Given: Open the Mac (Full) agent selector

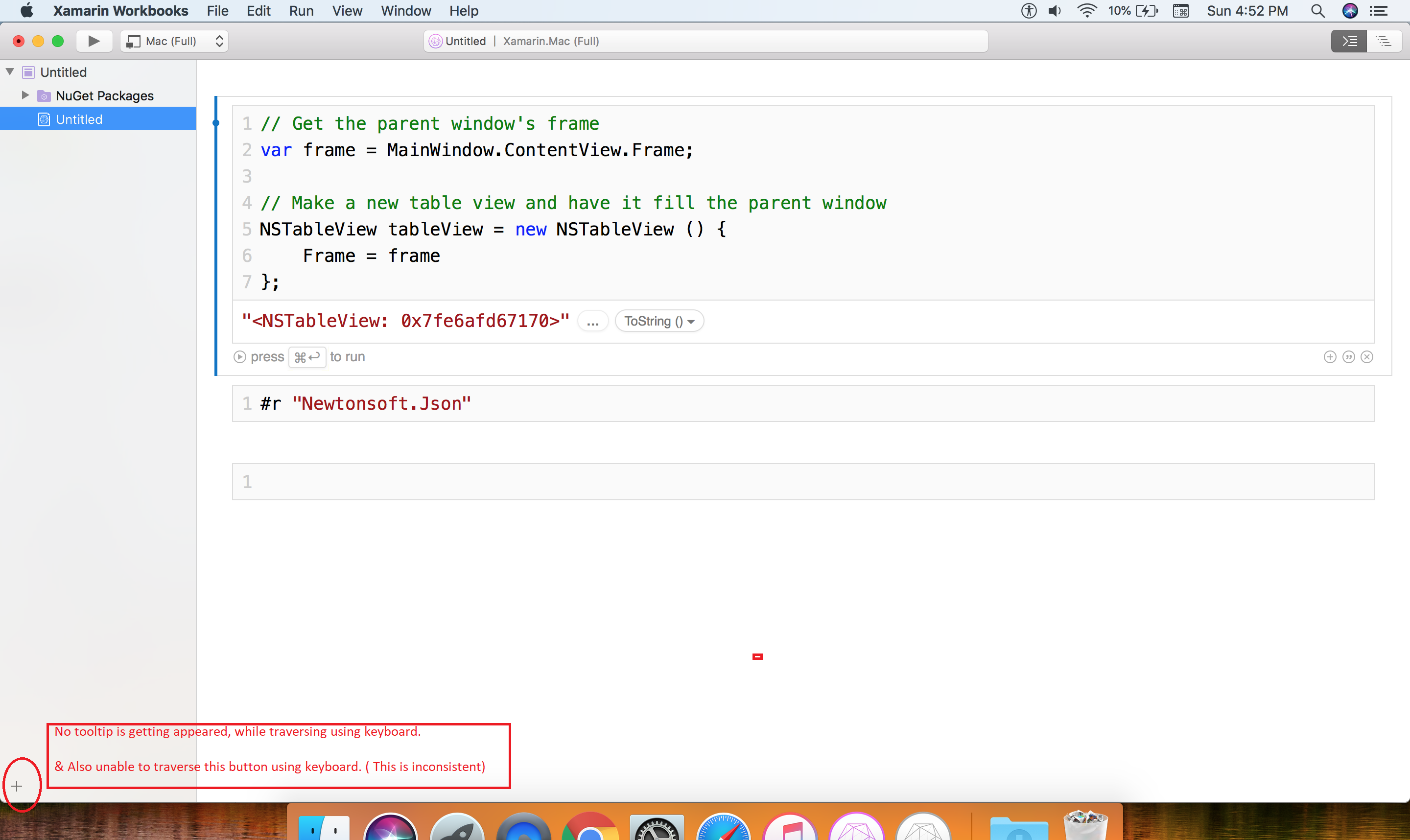Looking at the screenshot, I should pyautogui.click(x=174, y=41).
